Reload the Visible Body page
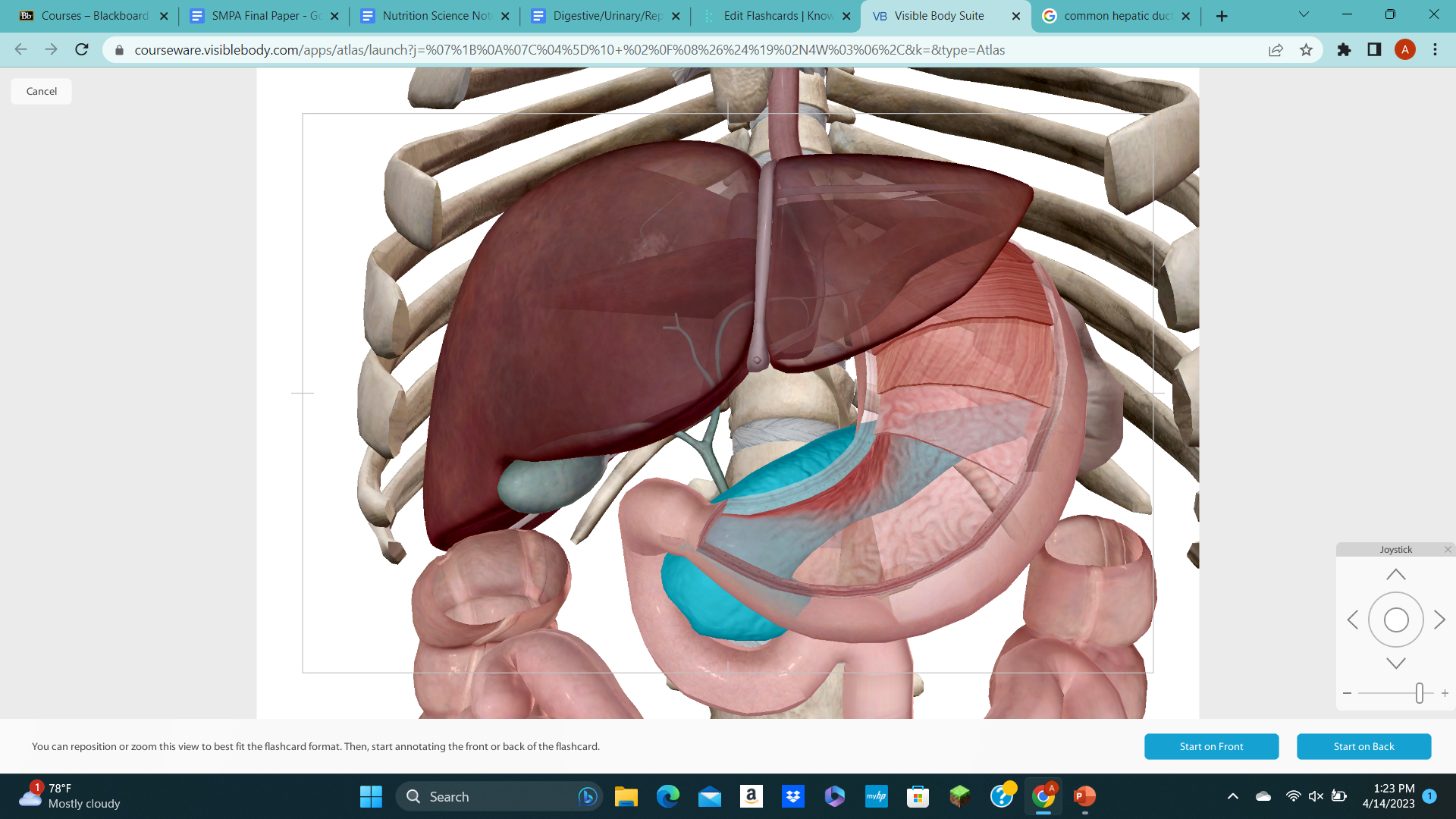Viewport: 1456px width, 819px height. (81, 50)
